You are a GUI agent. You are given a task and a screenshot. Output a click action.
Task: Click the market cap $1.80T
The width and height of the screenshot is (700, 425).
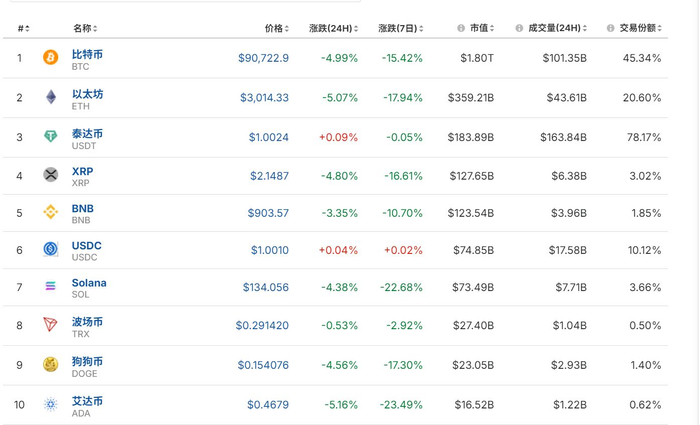click(x=477, y=58)
